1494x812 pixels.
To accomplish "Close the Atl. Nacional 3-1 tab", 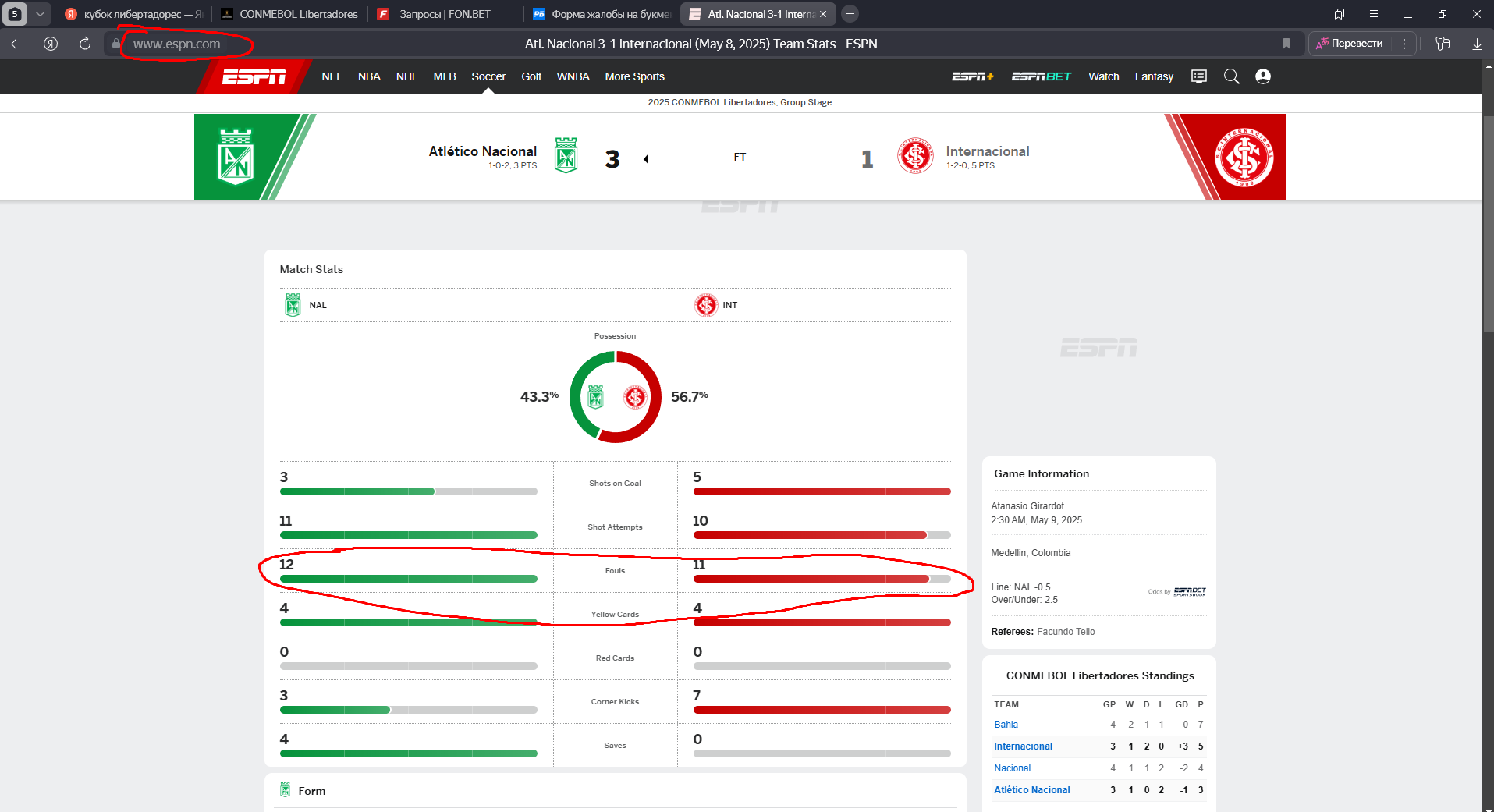I will tap(823, 14).
